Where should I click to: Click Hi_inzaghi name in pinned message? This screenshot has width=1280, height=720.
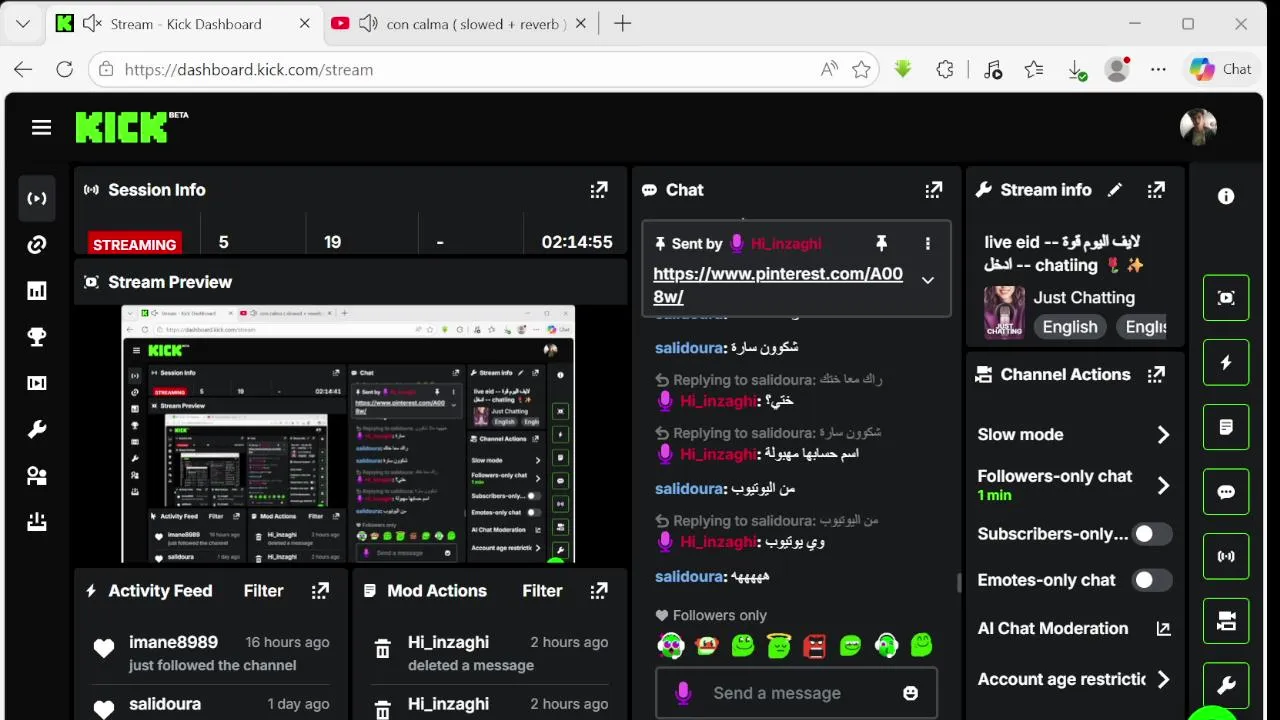coord(786,243)
